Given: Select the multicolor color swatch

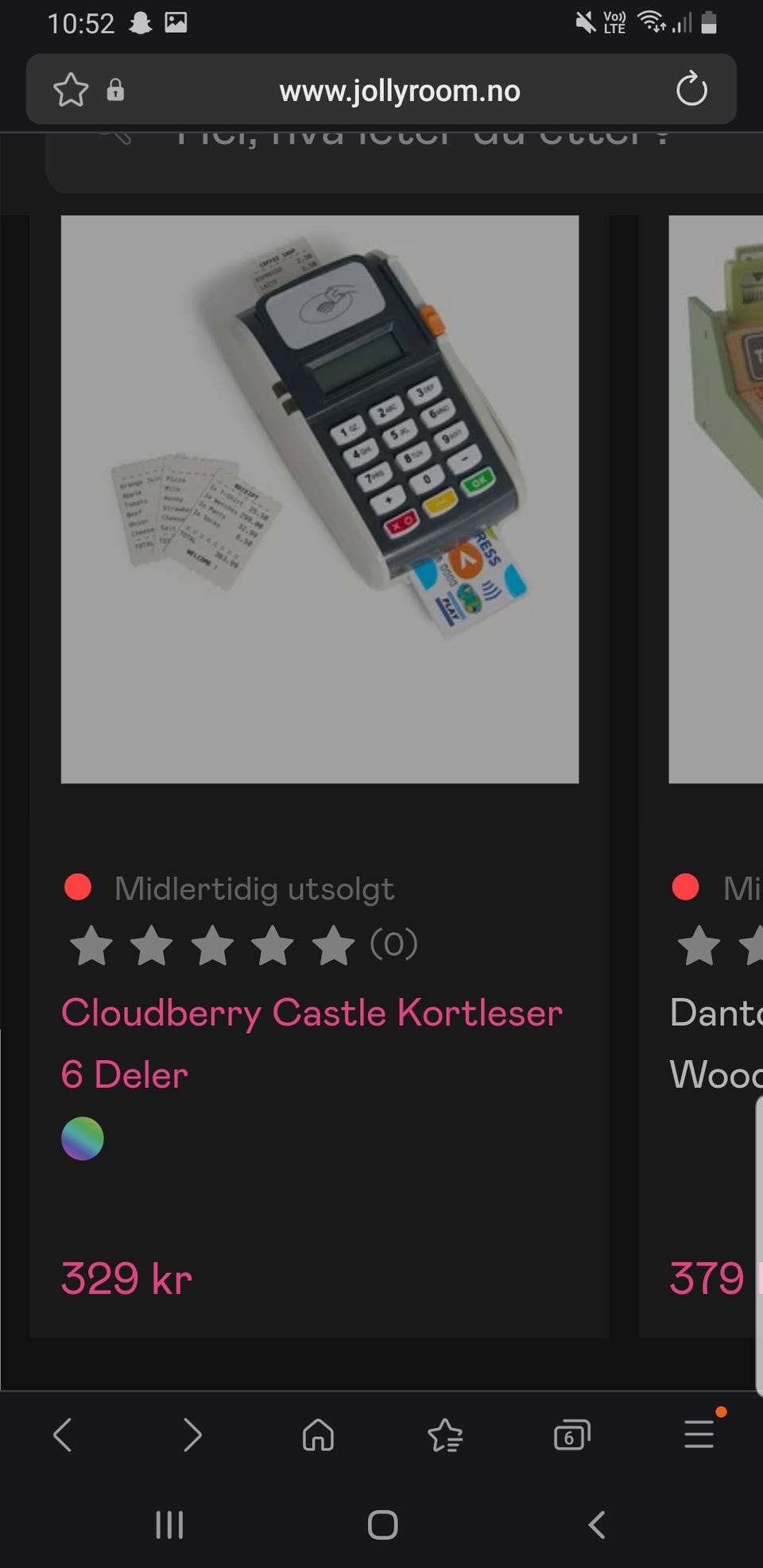Looking at the screenshot, I should pyautogui.click(x=83, y=1139).
